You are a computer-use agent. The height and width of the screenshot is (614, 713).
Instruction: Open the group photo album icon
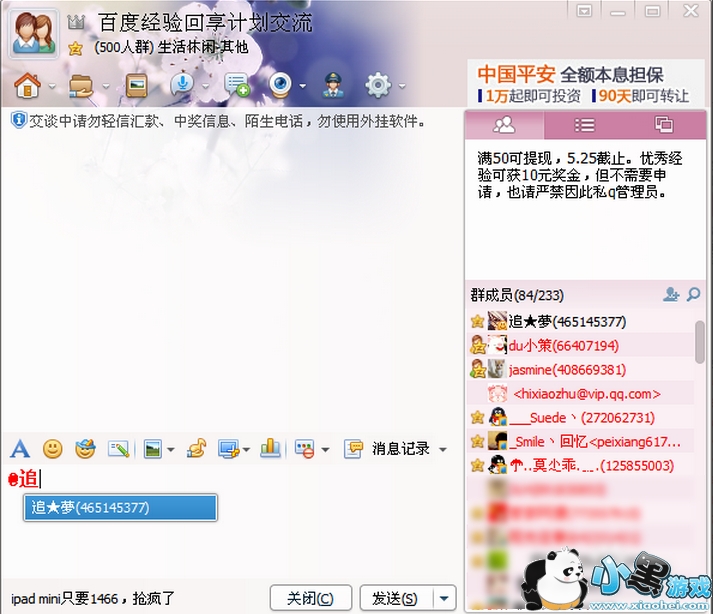pos(136,85)
